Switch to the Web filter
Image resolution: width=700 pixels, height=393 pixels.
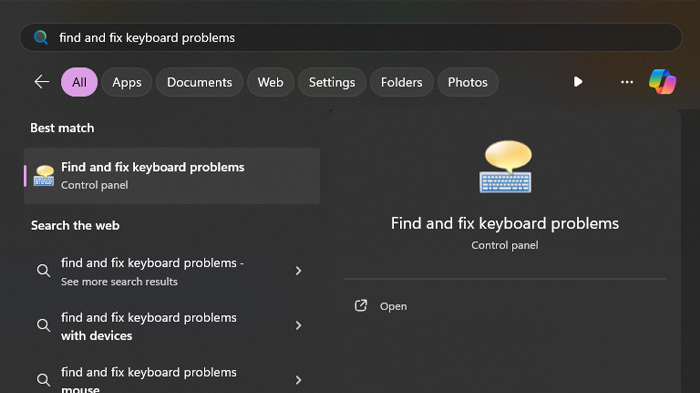coord(271,82)
